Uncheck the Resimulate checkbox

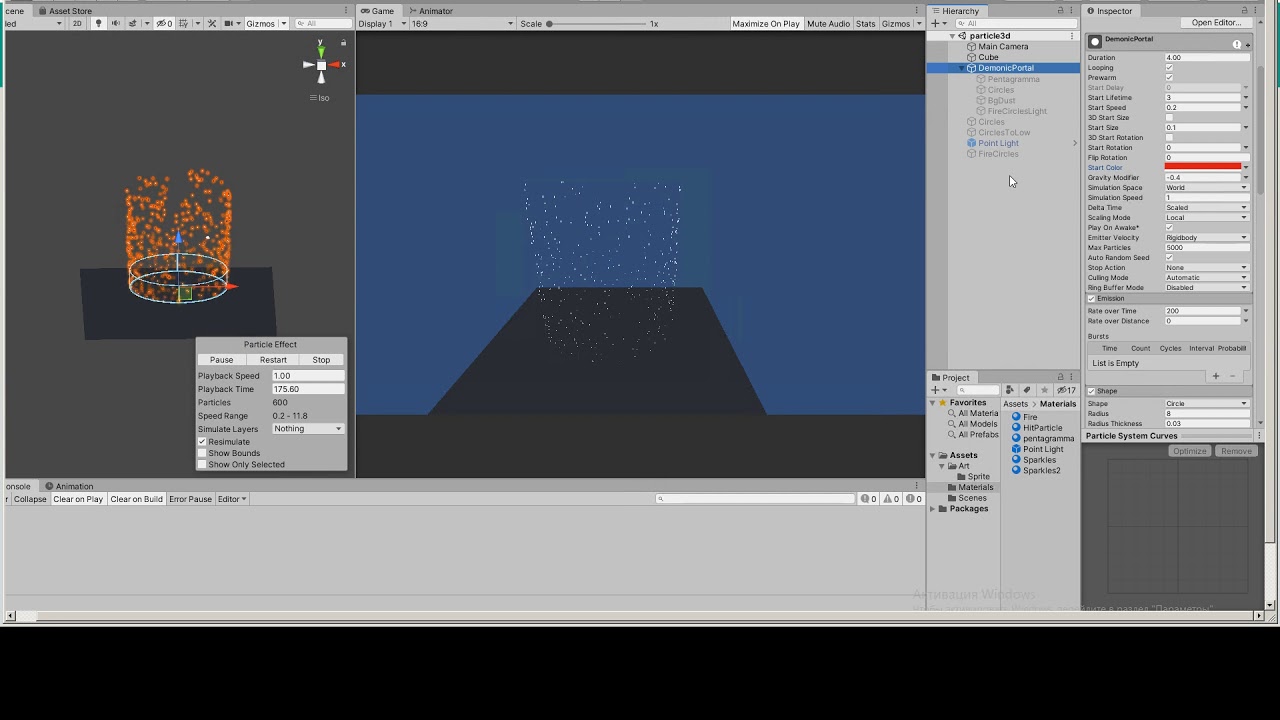[x=202, y=442]
